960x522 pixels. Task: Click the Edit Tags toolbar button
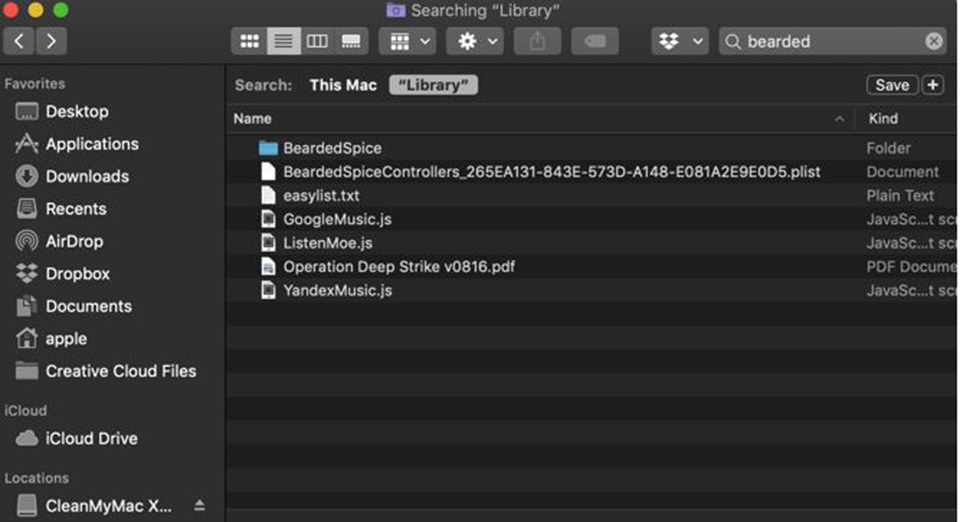594,42
